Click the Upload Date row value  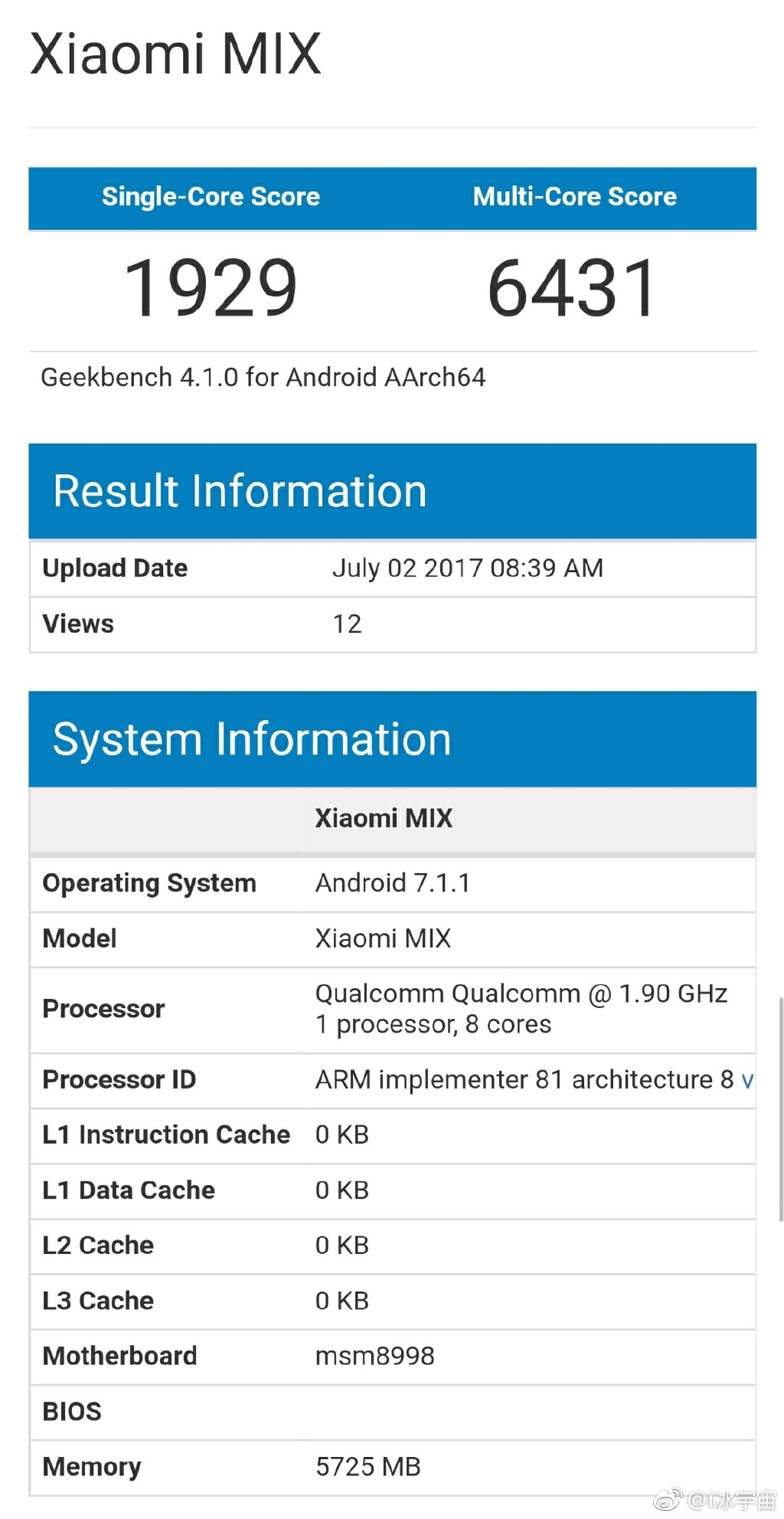click(468, 568)
